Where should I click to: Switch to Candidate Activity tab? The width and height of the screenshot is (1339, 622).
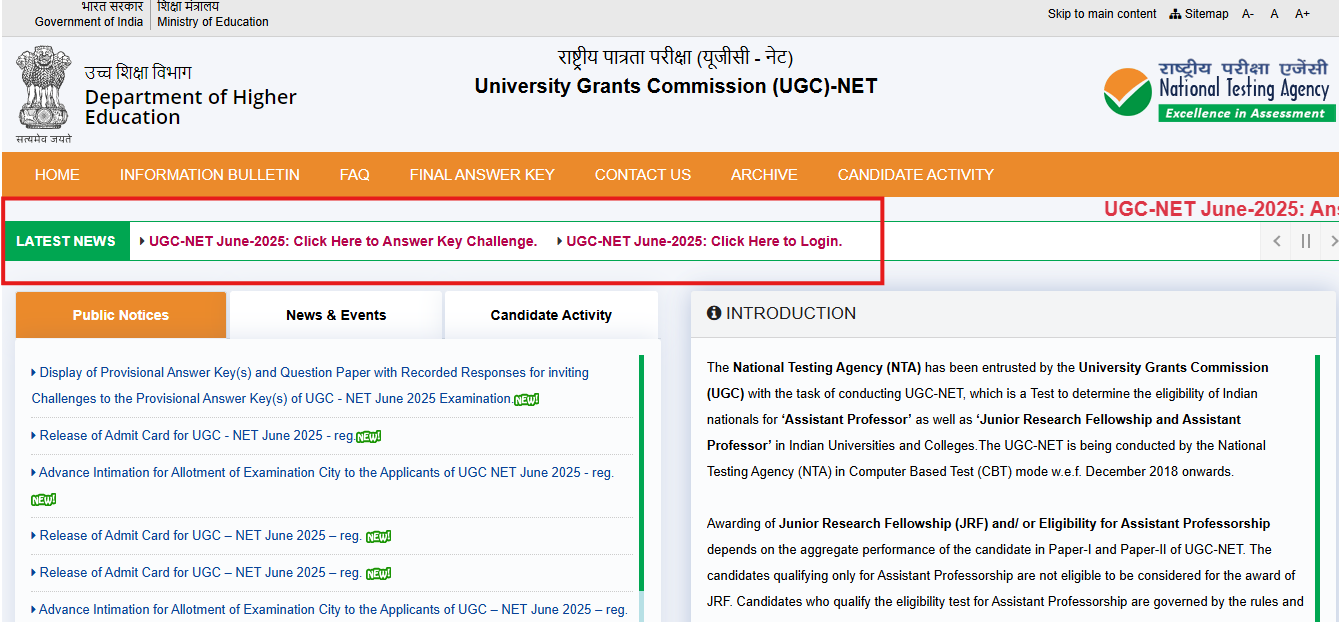coord(551,315)
